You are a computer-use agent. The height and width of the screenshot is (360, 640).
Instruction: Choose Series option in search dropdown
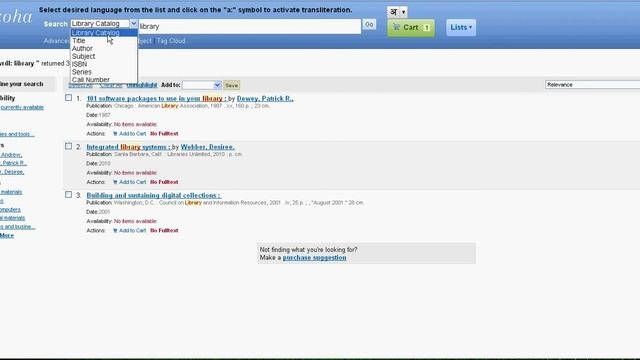104,72
